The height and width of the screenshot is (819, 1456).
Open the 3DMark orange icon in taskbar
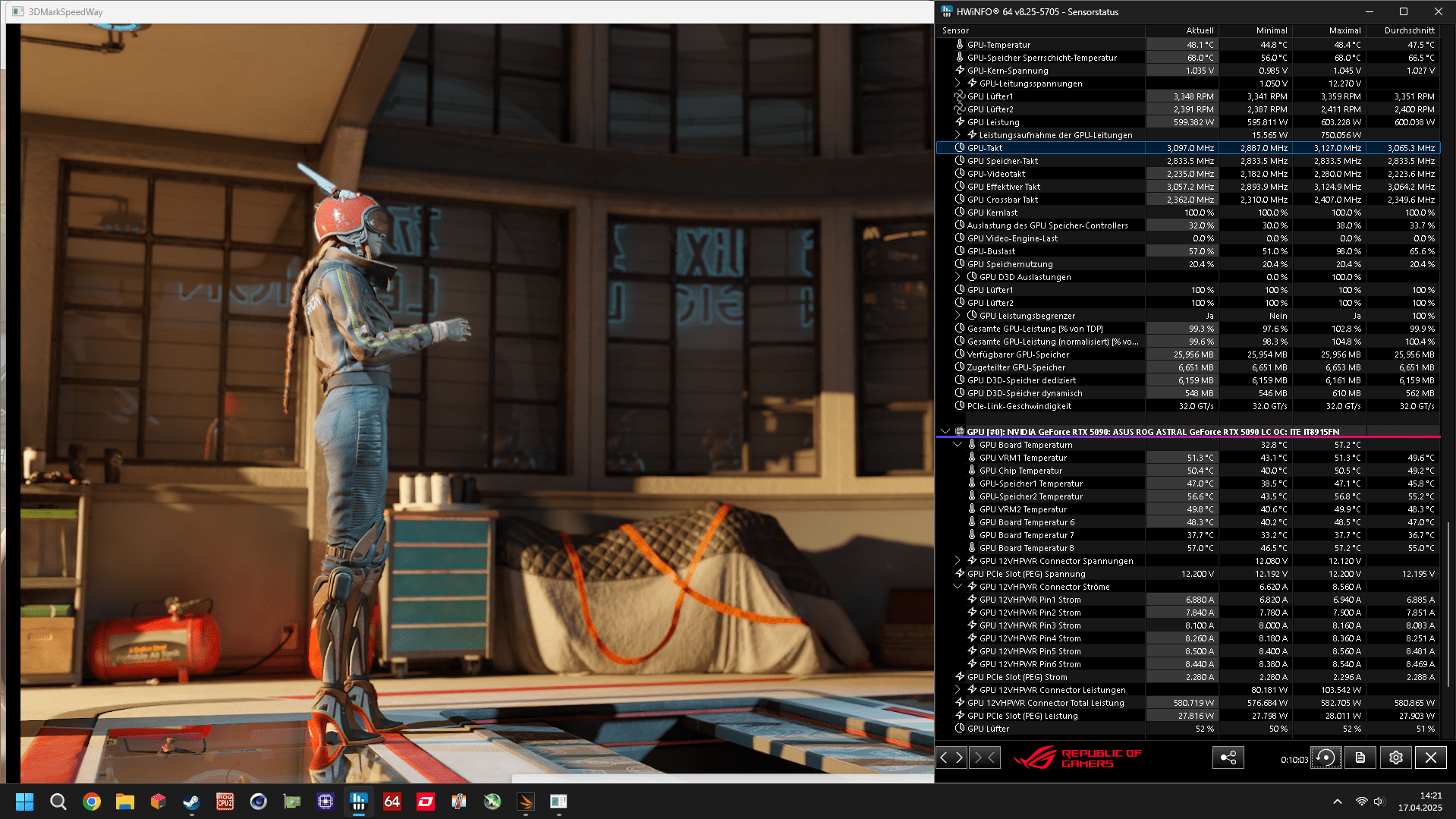tap(526, 802)
